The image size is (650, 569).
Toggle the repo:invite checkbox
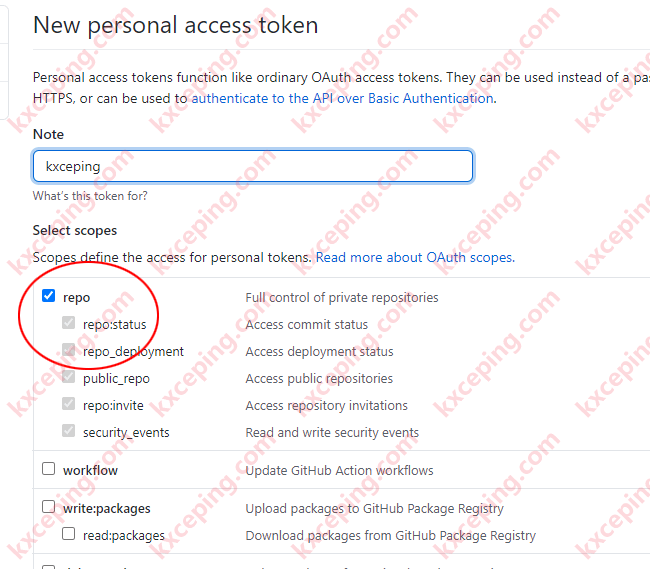pyautogui.click(x=68, y=404)
